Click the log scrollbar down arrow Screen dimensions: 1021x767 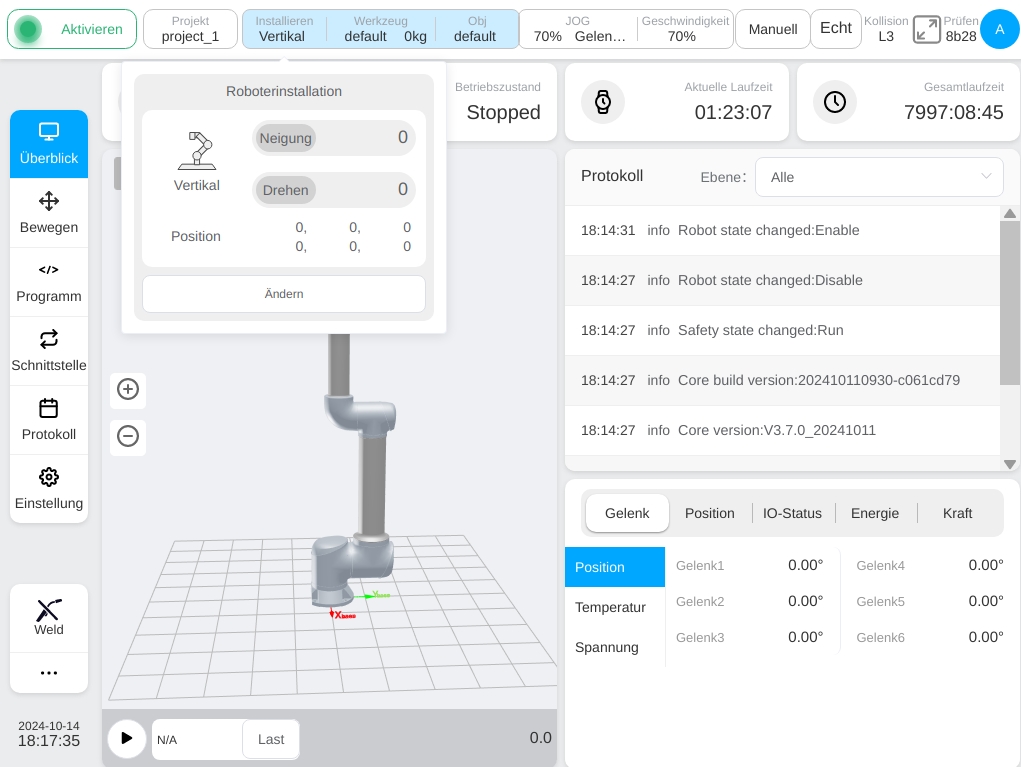(x=1010, y=464)
